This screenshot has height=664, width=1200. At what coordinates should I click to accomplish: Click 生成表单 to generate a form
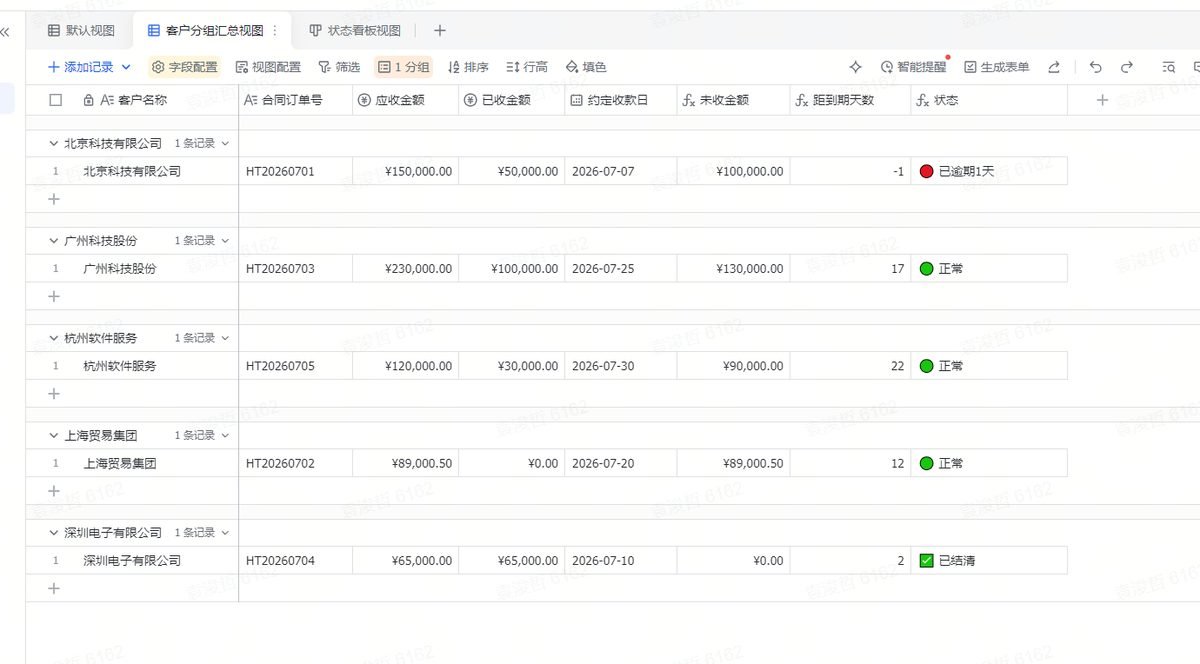(x=996, y=67)
